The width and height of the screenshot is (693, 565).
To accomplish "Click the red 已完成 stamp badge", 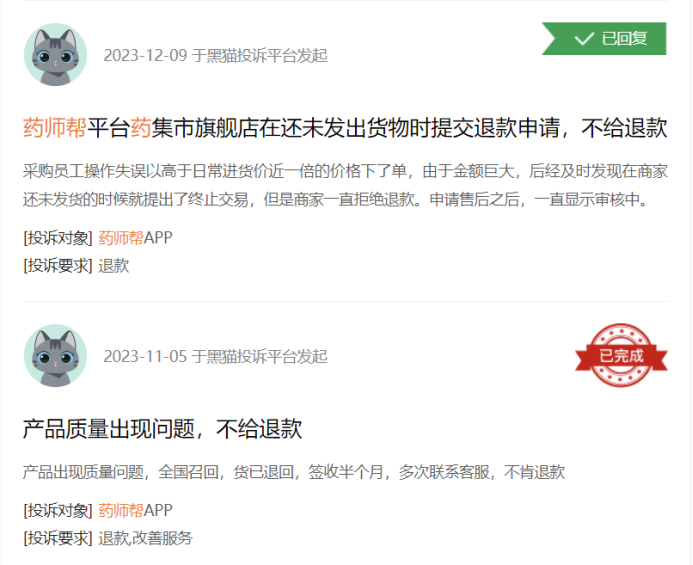I will coord(621,355).
